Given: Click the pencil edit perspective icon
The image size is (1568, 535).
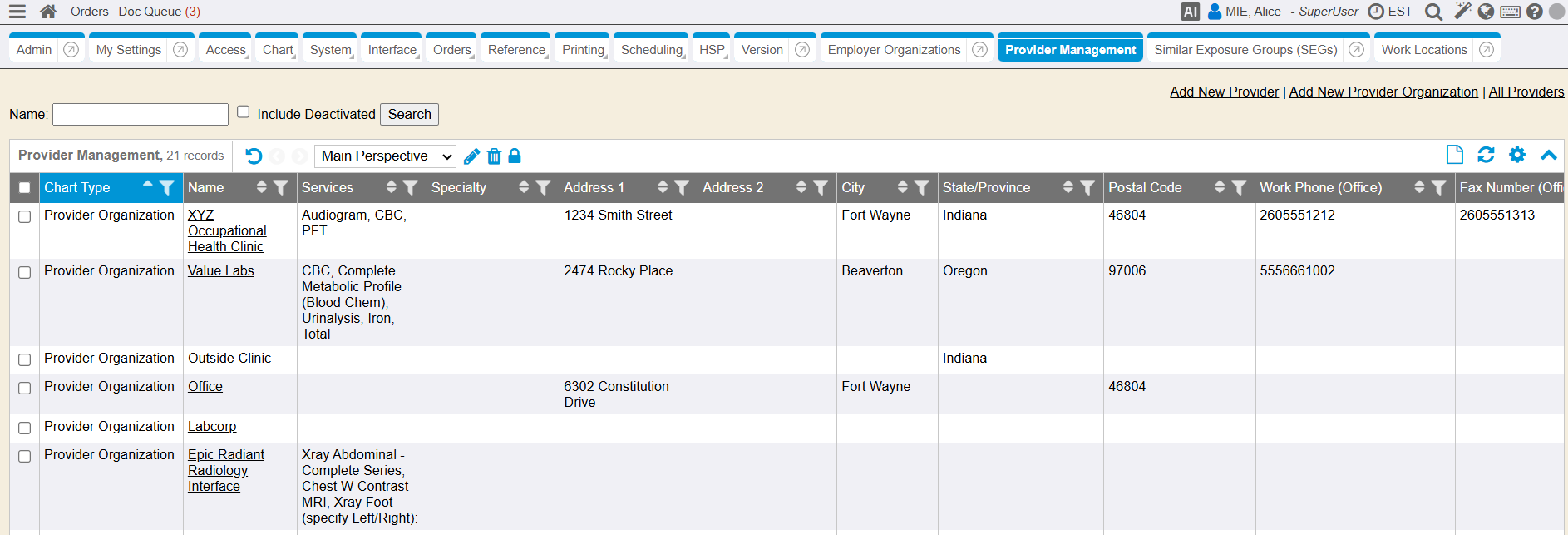Looking at the screenshot, I should (471, 156).
